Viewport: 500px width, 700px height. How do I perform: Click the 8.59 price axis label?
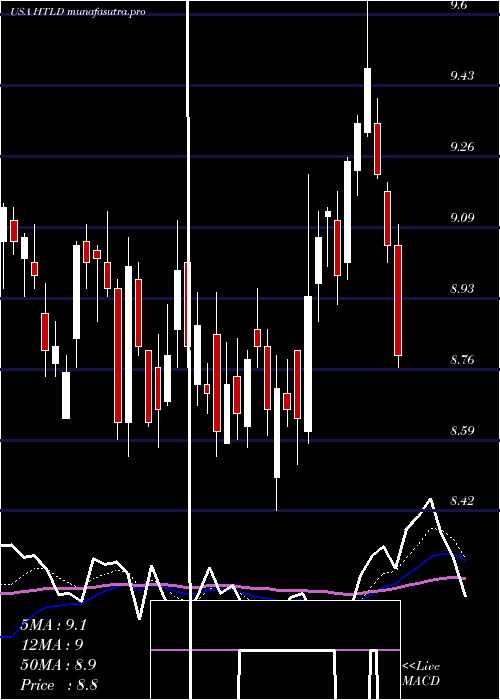click(x=462, y=430)
